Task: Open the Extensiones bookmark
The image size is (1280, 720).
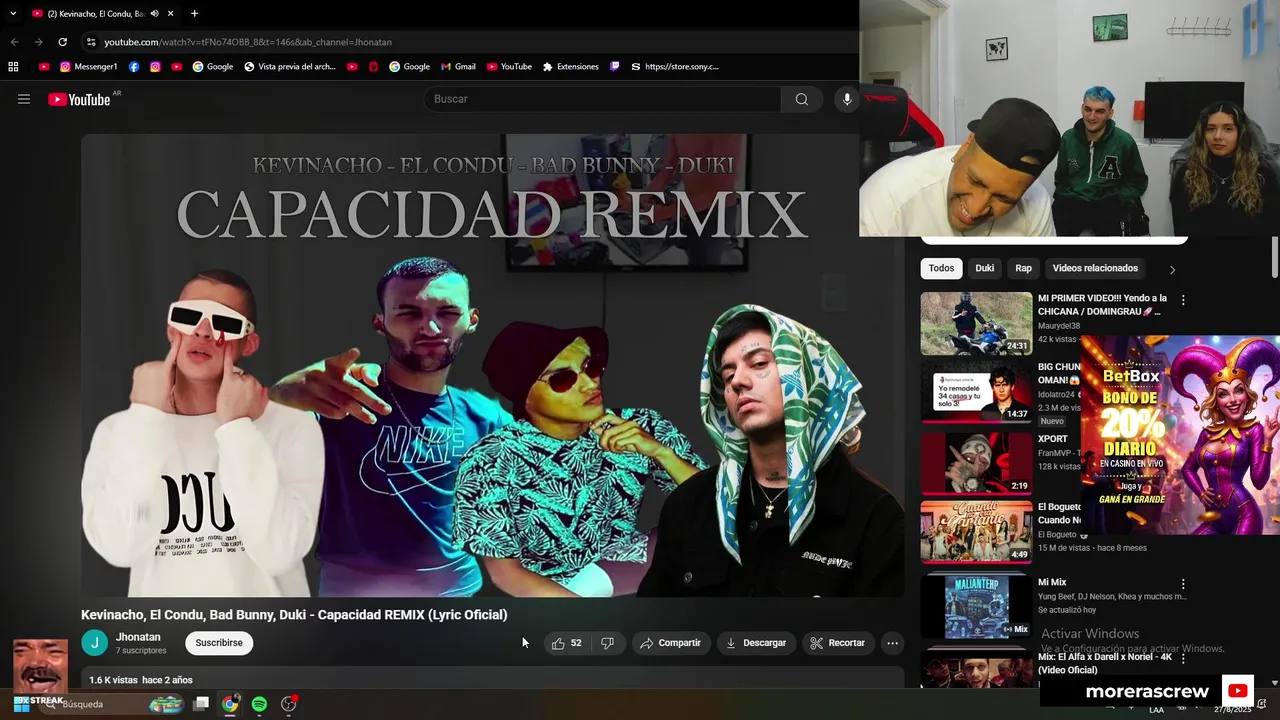Action: pyautogui.click(x=570, y=67)
